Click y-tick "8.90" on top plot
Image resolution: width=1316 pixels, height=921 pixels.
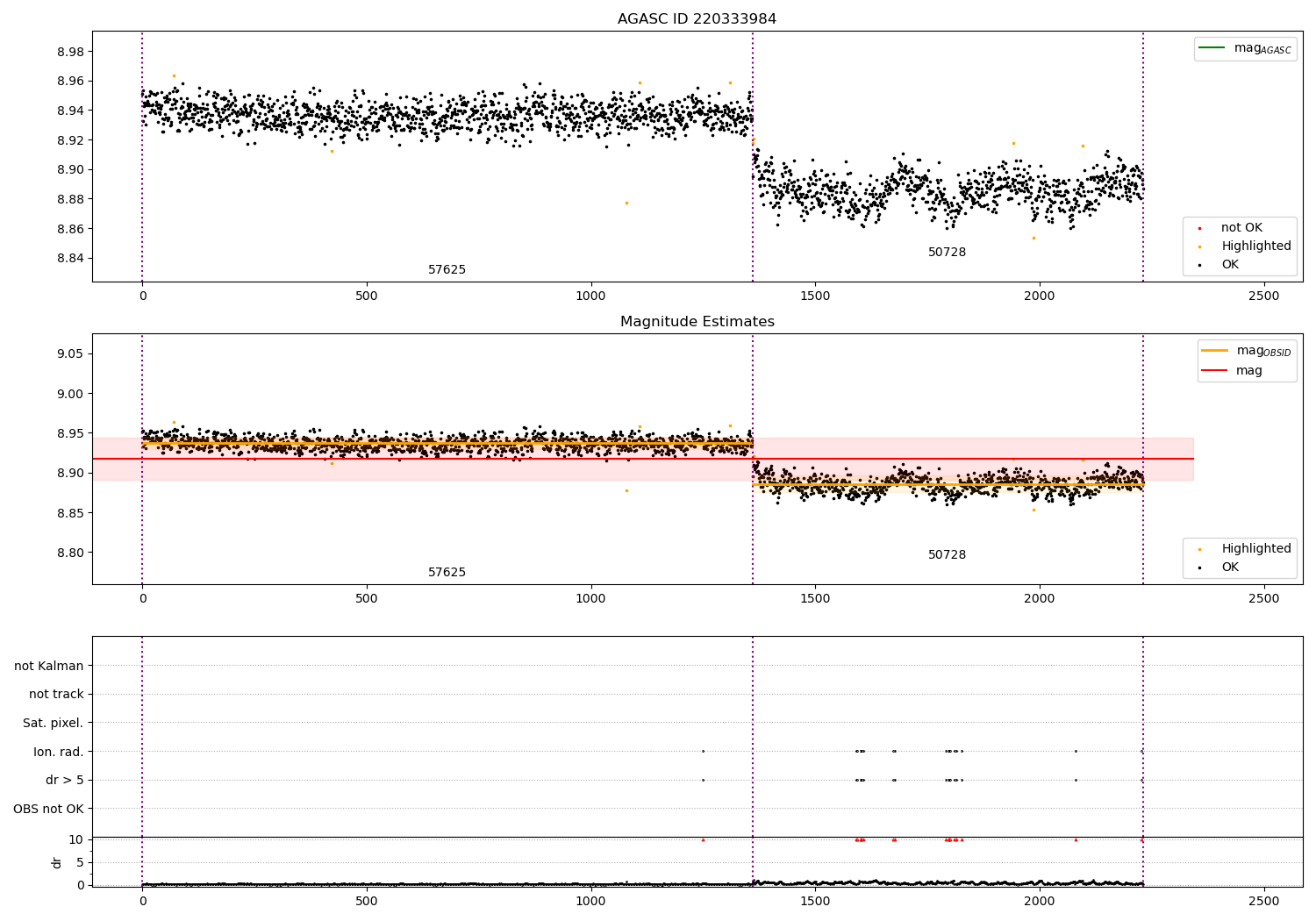(69, 170)
